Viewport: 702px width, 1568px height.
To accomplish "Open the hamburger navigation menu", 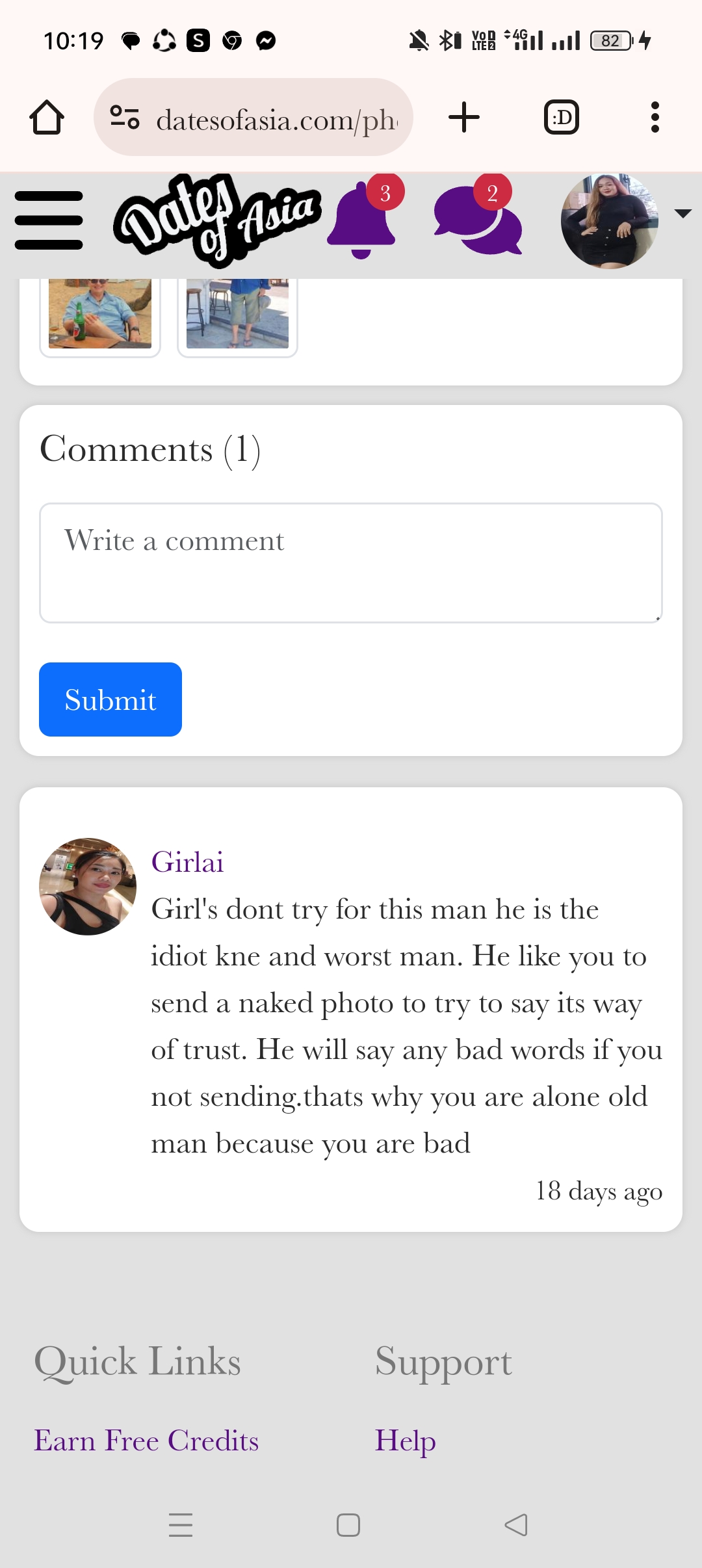I will pos(49,220).
